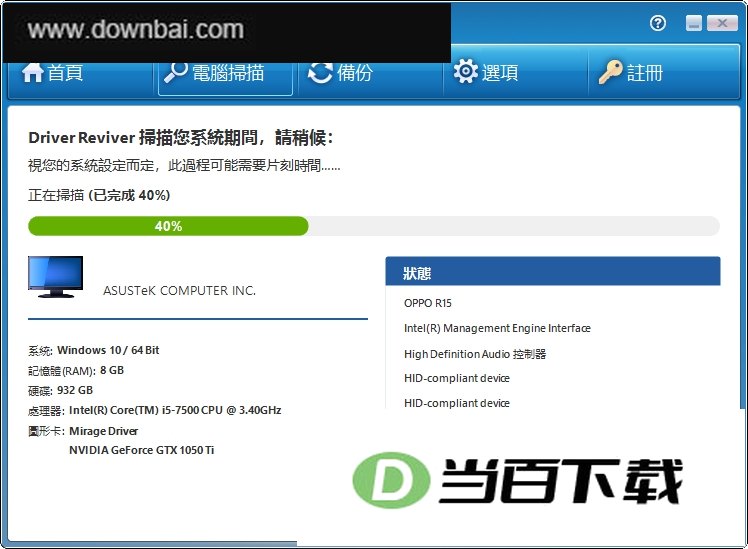Click the 正在掃描 (已完成 40%) status text
Viewport: 748px width, 549px height.
pyautogui.click(x=99, y=195)
